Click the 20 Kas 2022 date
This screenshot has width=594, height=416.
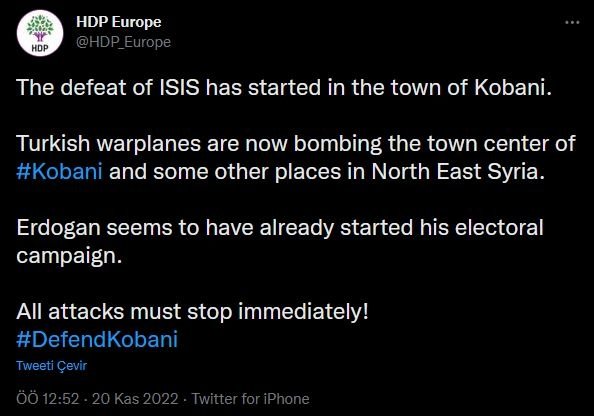(135, 399)
